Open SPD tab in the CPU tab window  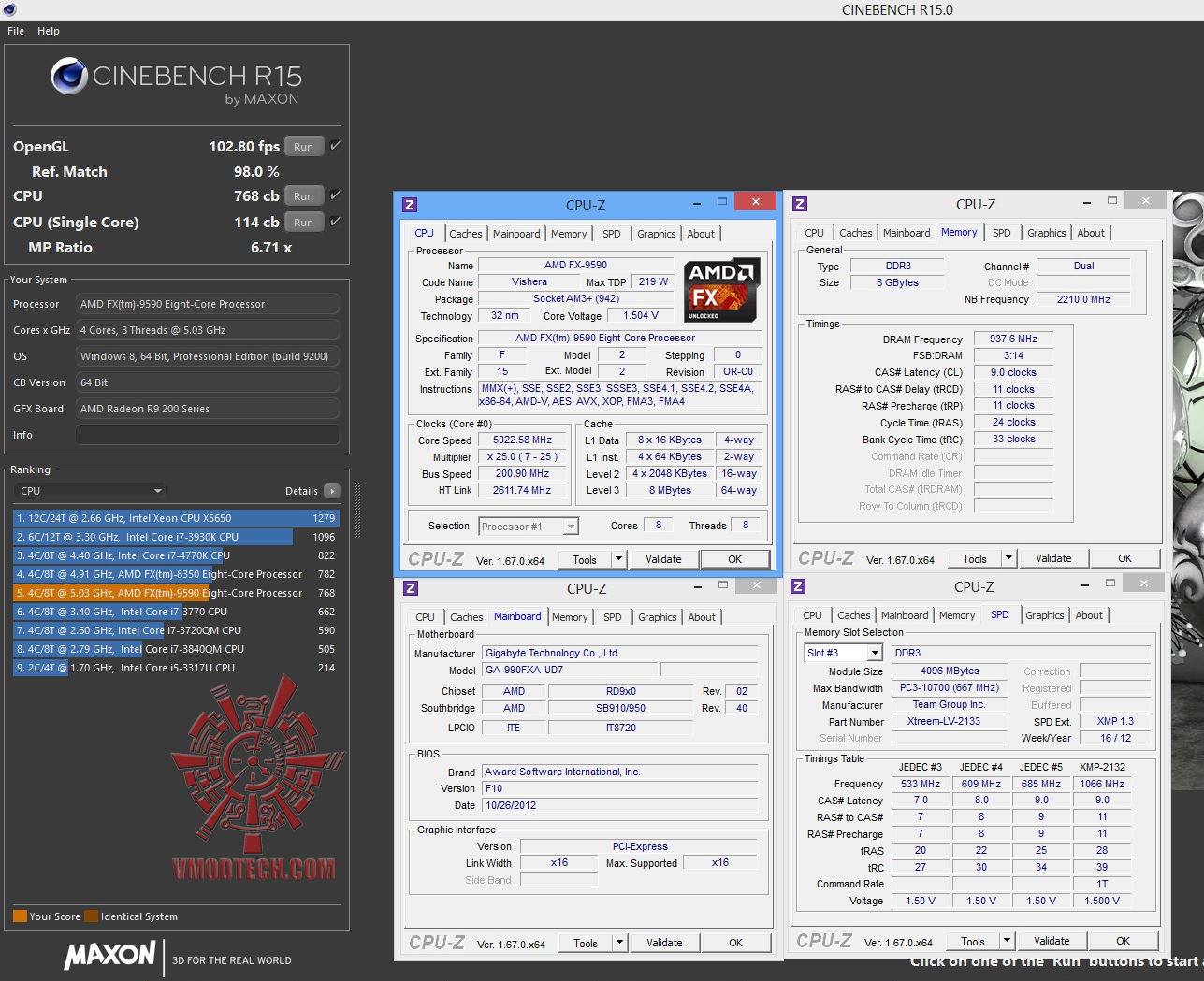tap(612, 234)
